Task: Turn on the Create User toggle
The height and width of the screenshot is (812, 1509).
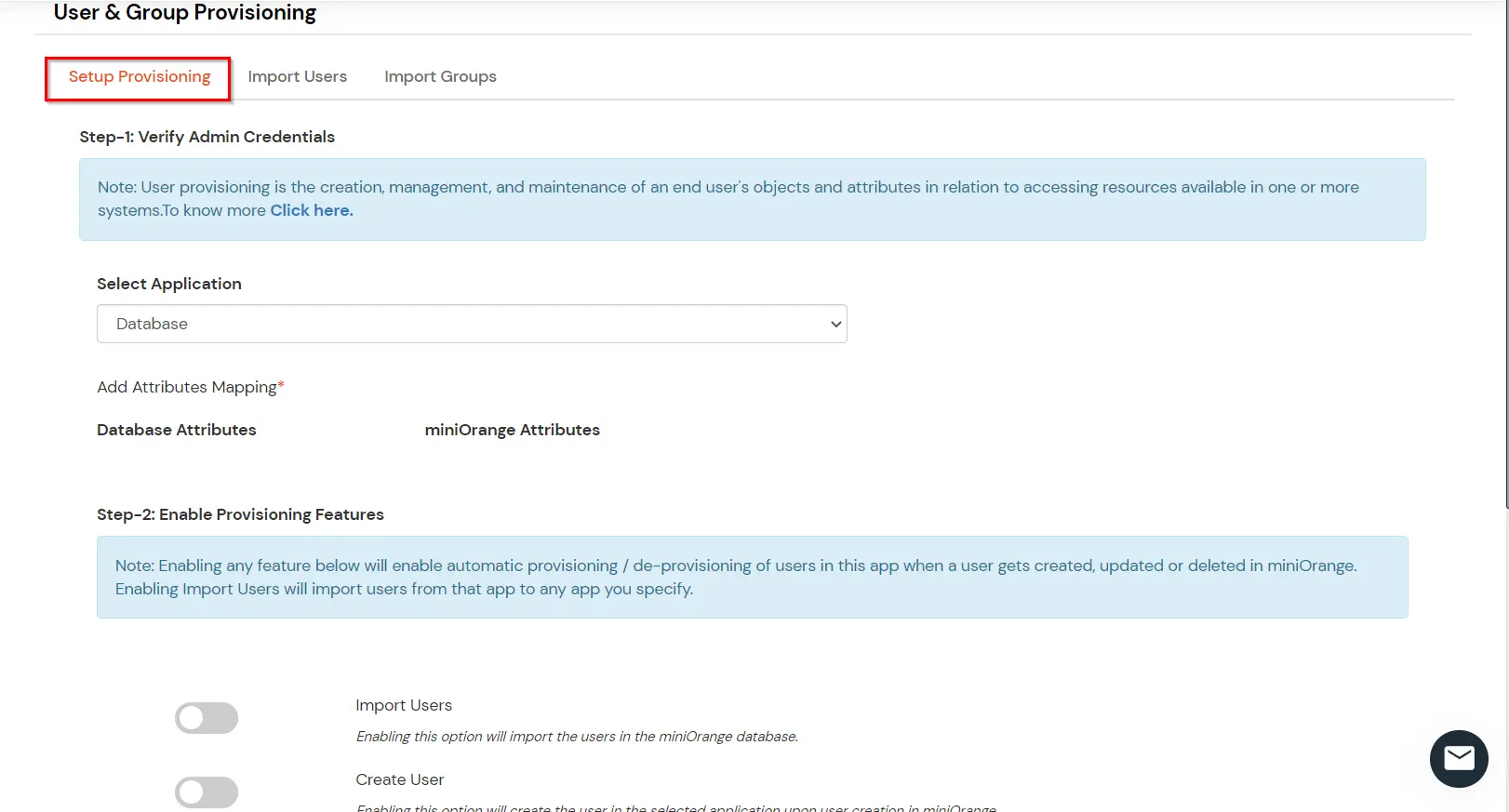Action: click(x=207, y=792)
